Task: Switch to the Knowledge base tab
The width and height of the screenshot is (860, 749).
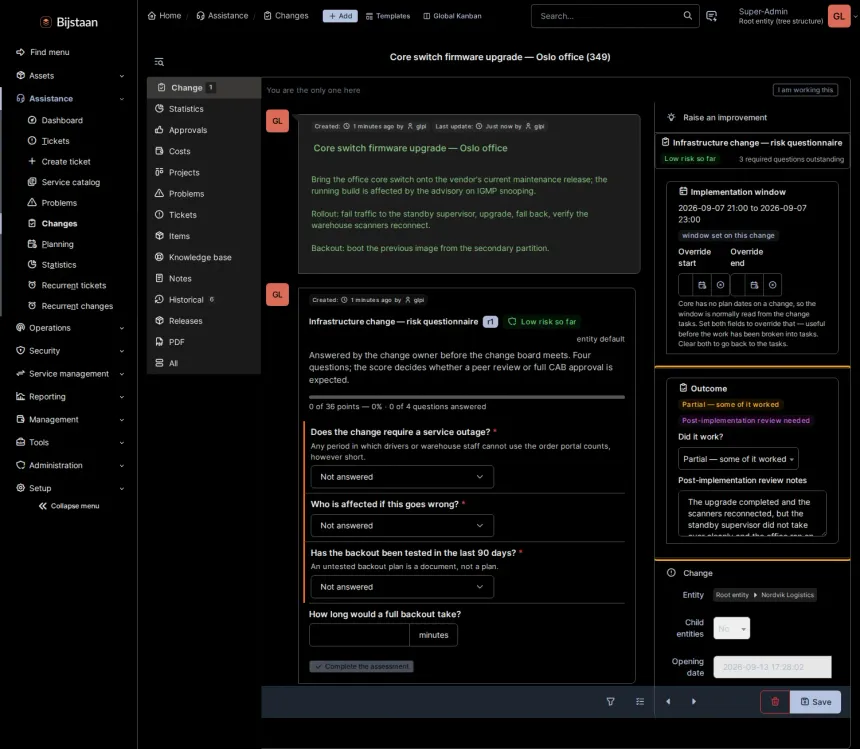Action: click(204, 257)
